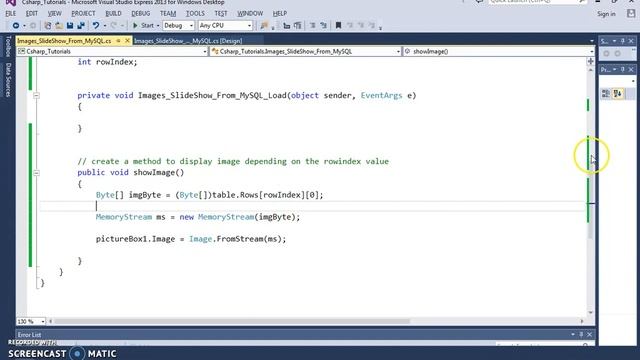Click the Navigate Forward toolbar icon
640x360 pixels.
coord(33,26)
